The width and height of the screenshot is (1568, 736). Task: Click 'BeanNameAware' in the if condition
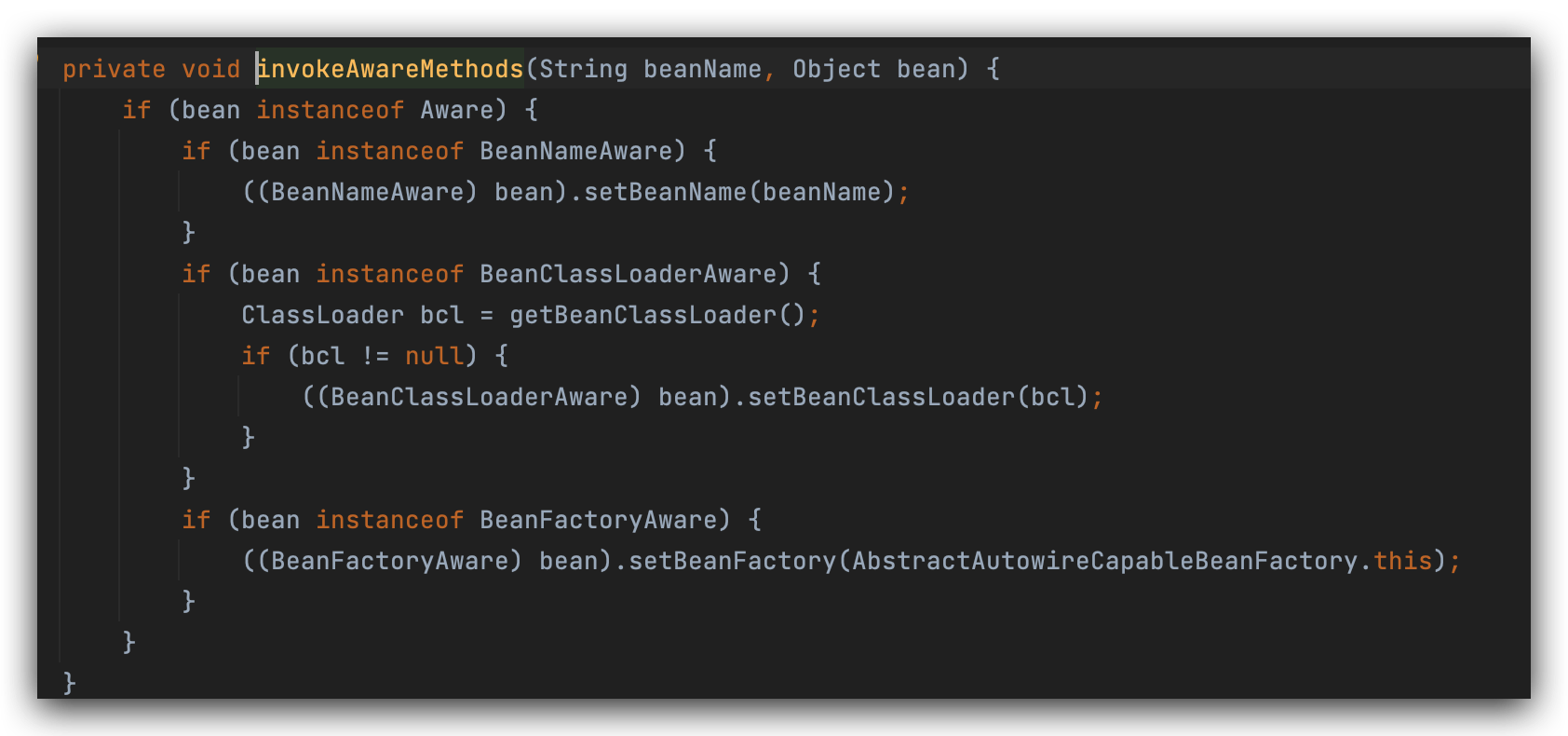(x=576, y=151)
